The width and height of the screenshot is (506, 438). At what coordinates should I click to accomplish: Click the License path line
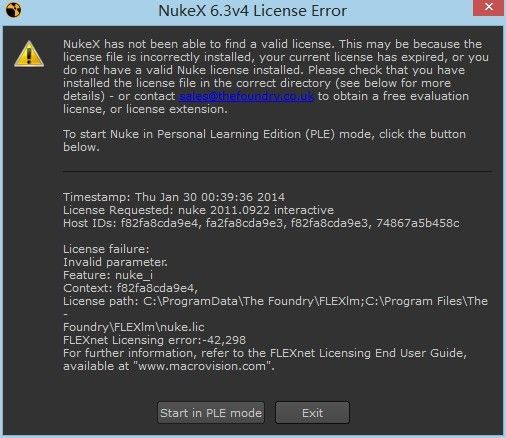(275, 301)
